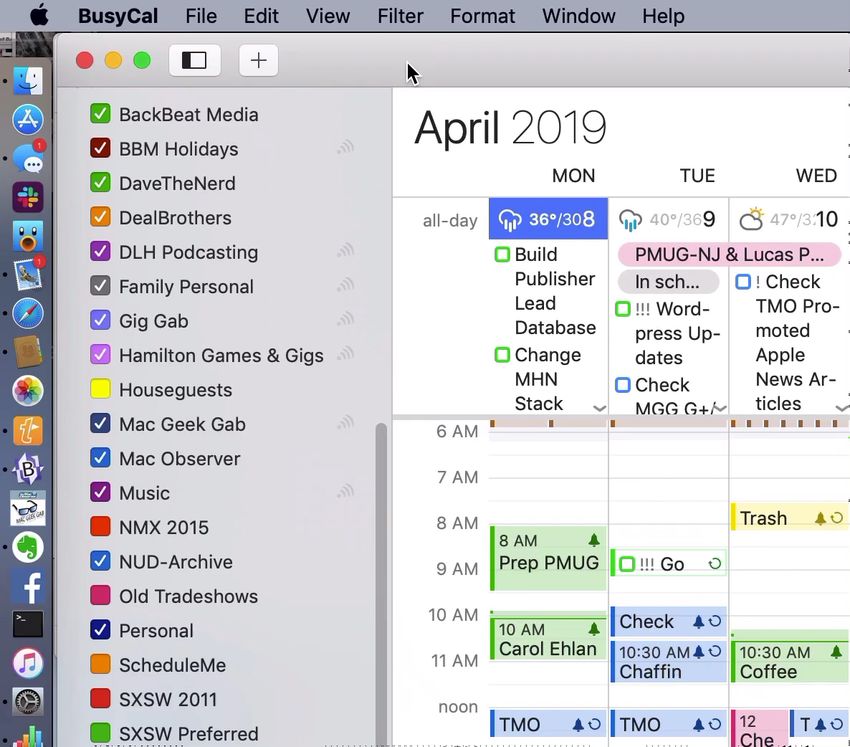850x747 pixels.
Task: Check off the Change MHN Stack to-do
Action: (503, 355)
